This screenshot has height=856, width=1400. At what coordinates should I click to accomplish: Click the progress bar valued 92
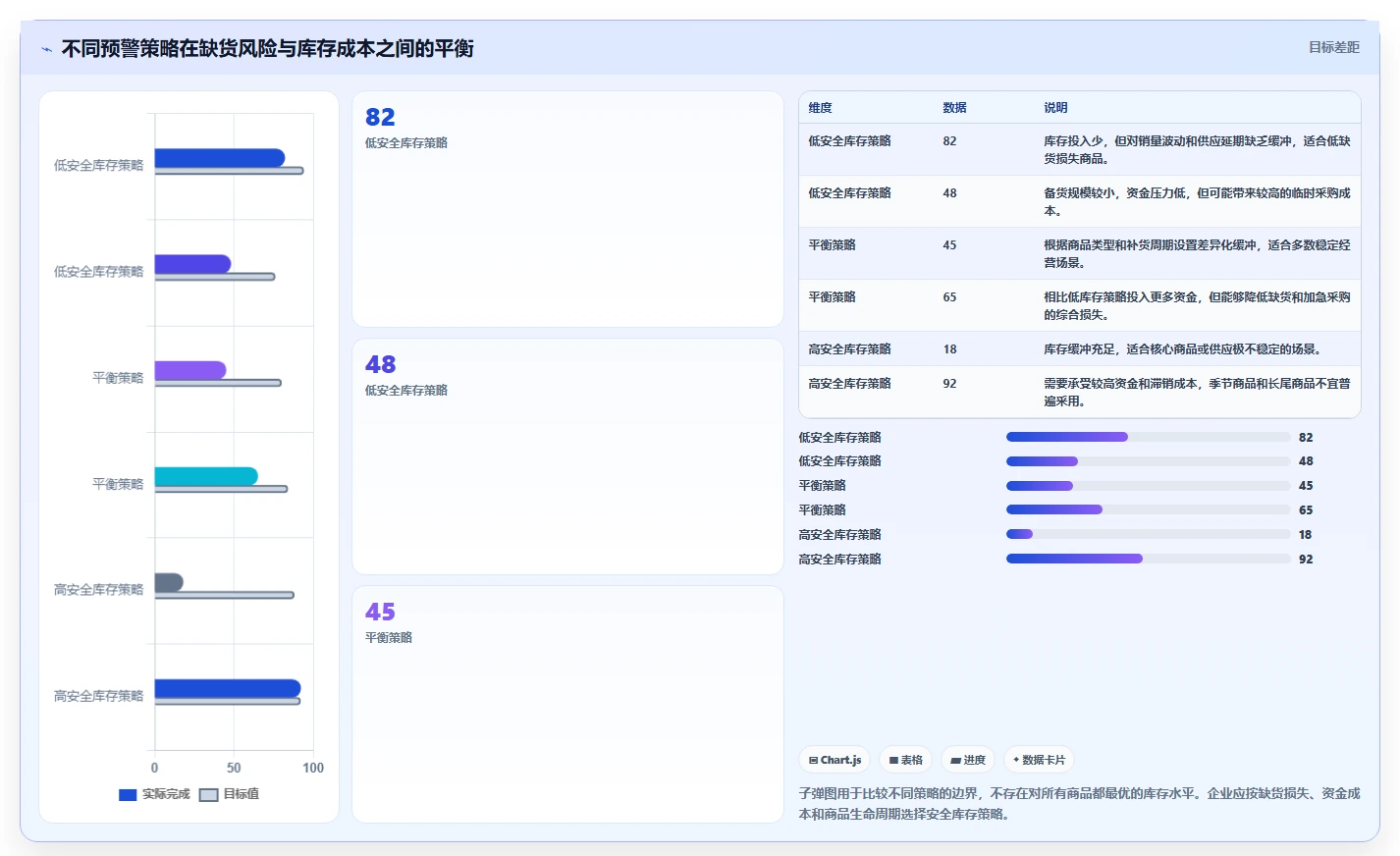[1148, 559]
